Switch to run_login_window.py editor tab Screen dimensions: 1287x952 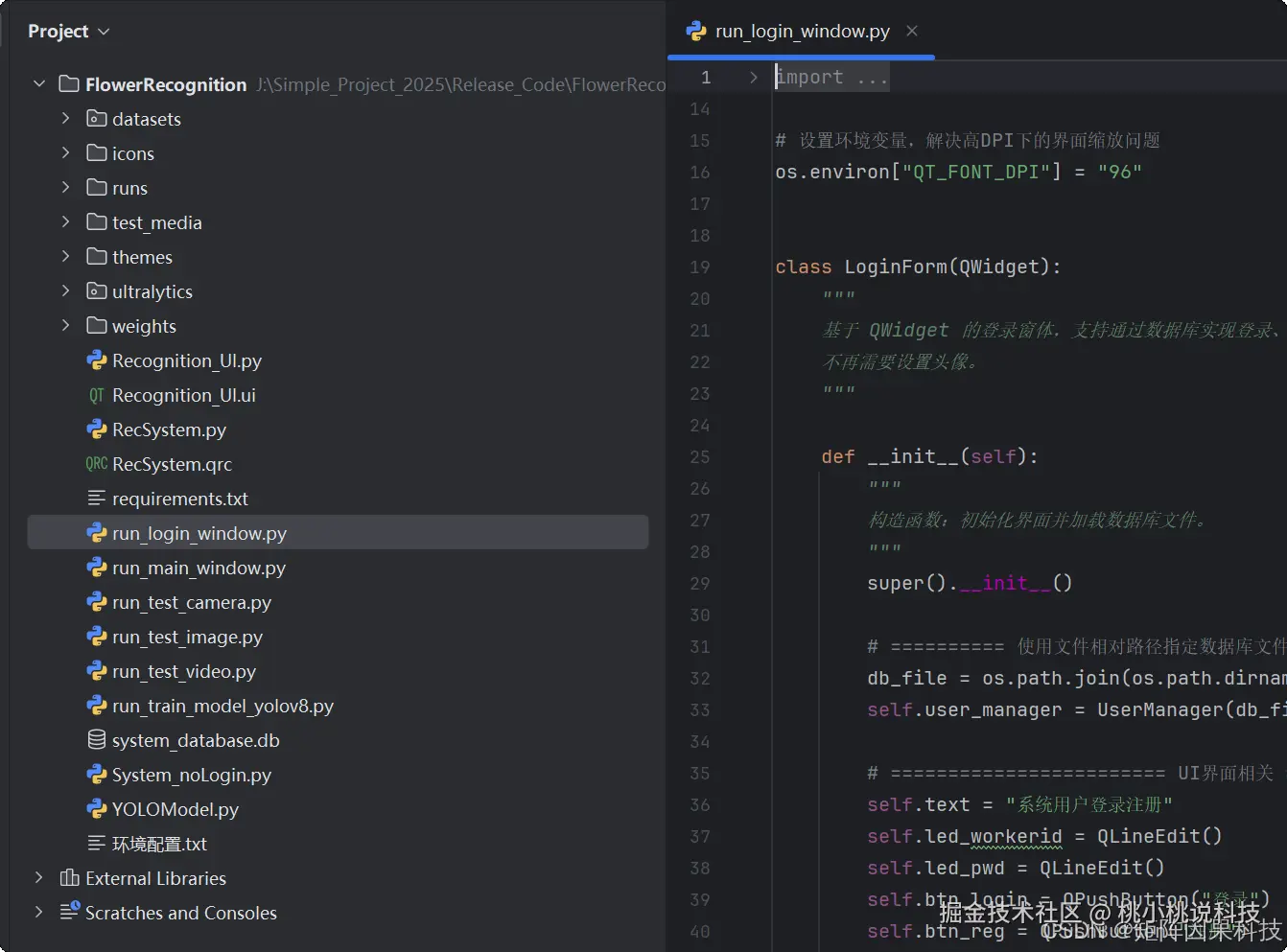[802, 32]
